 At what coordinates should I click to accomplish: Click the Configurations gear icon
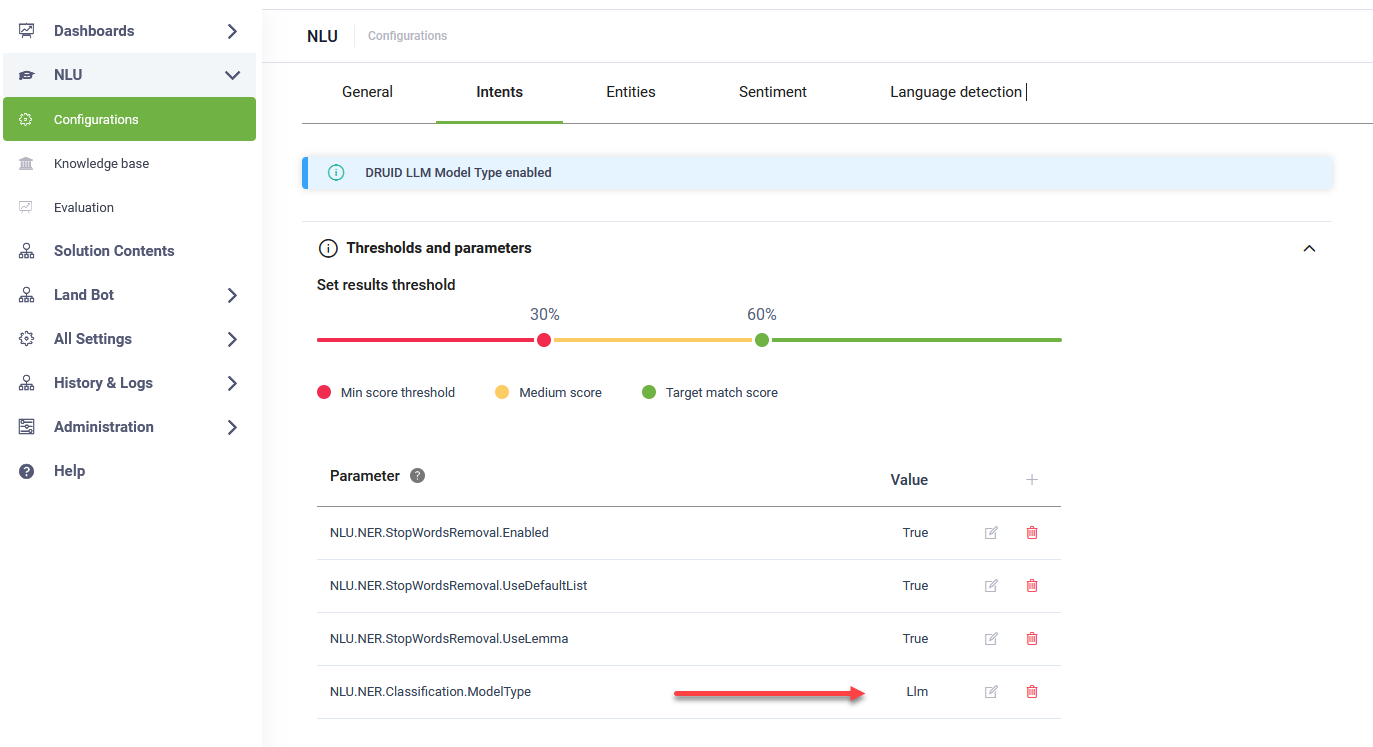pyautogui.click(x=27, y=119)
